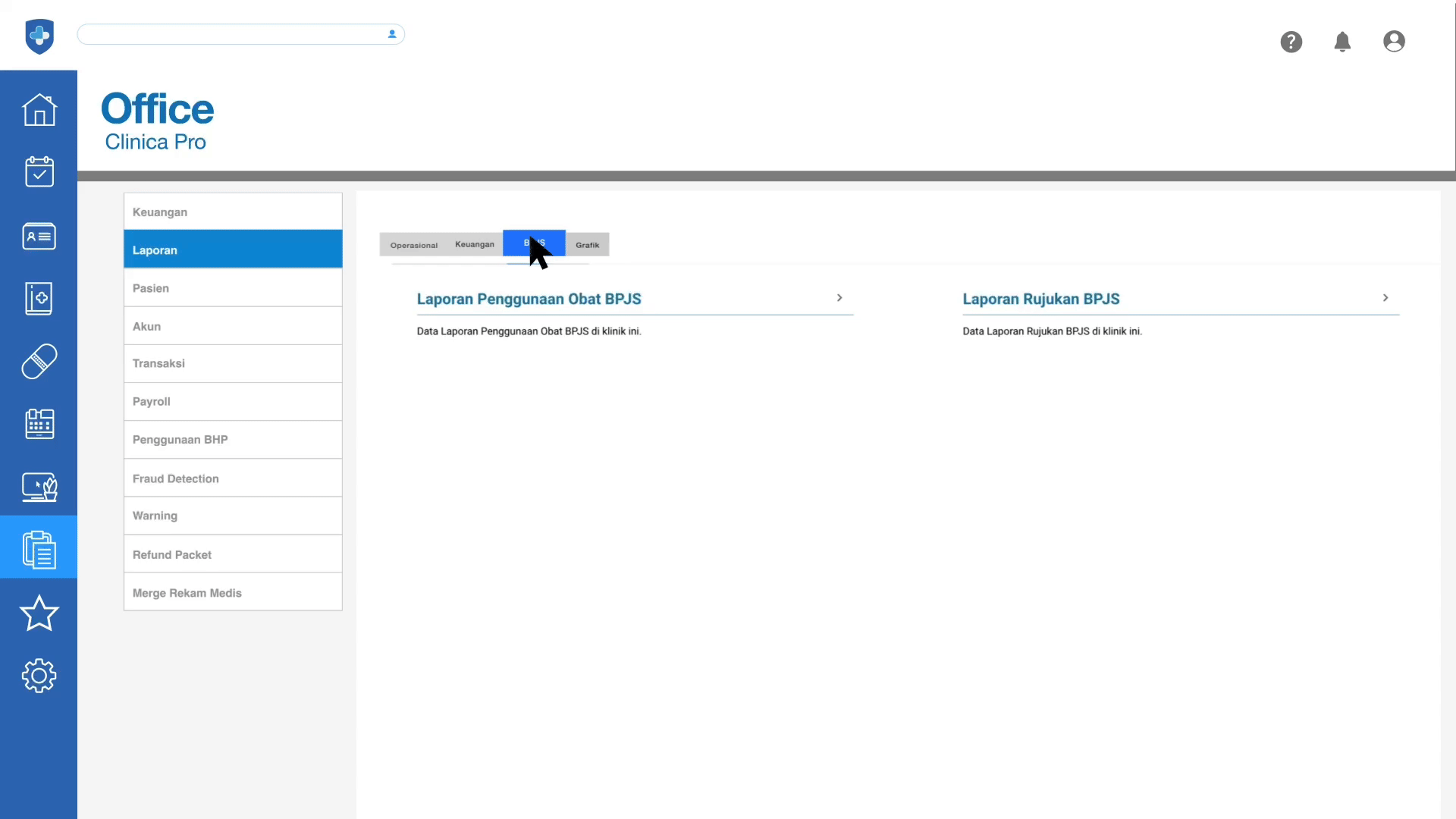Switch to the Grafik tab

pos(587,245)
